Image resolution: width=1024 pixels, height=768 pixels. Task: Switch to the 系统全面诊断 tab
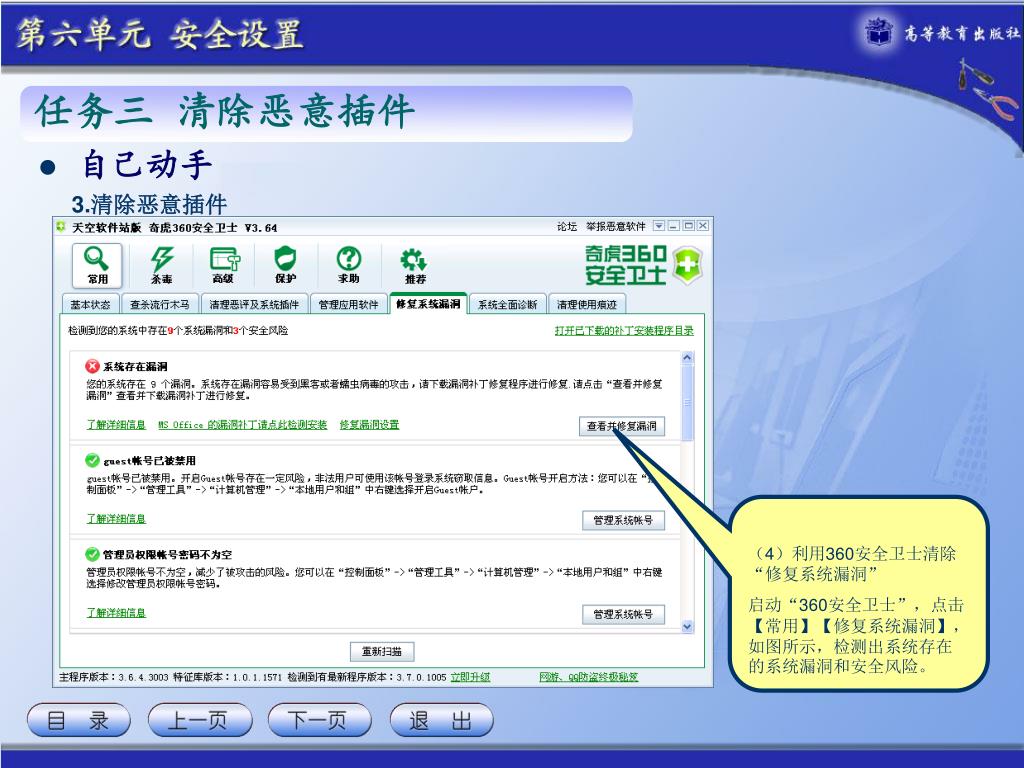(507, 304)
